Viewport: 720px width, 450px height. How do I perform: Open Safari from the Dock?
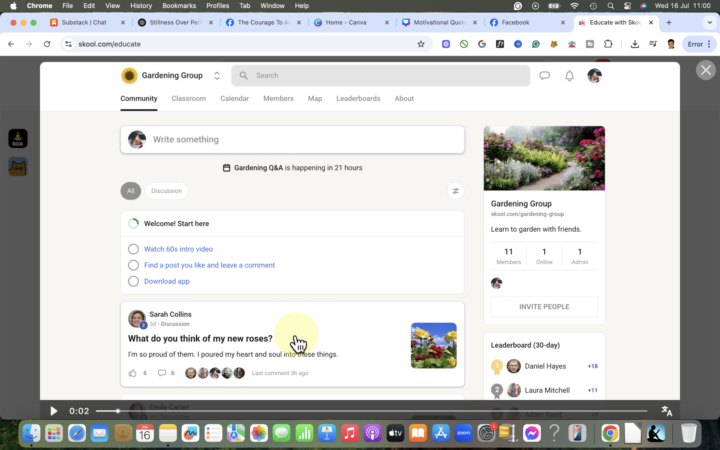coord(77,433)
